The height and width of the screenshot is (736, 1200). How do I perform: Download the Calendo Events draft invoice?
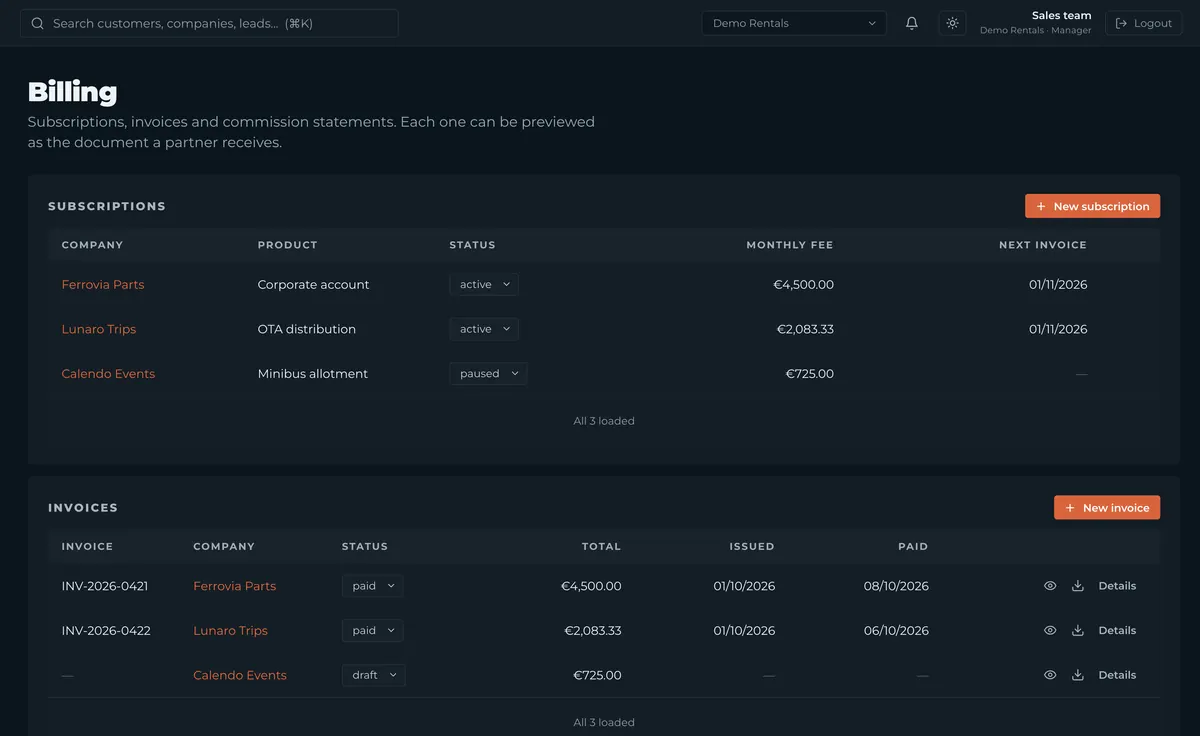click(x=1078, y=675)
